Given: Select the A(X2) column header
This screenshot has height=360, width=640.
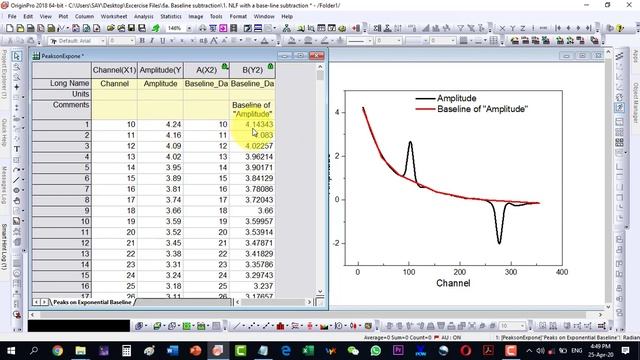Looking at the screenshot, I should (207, 70).
